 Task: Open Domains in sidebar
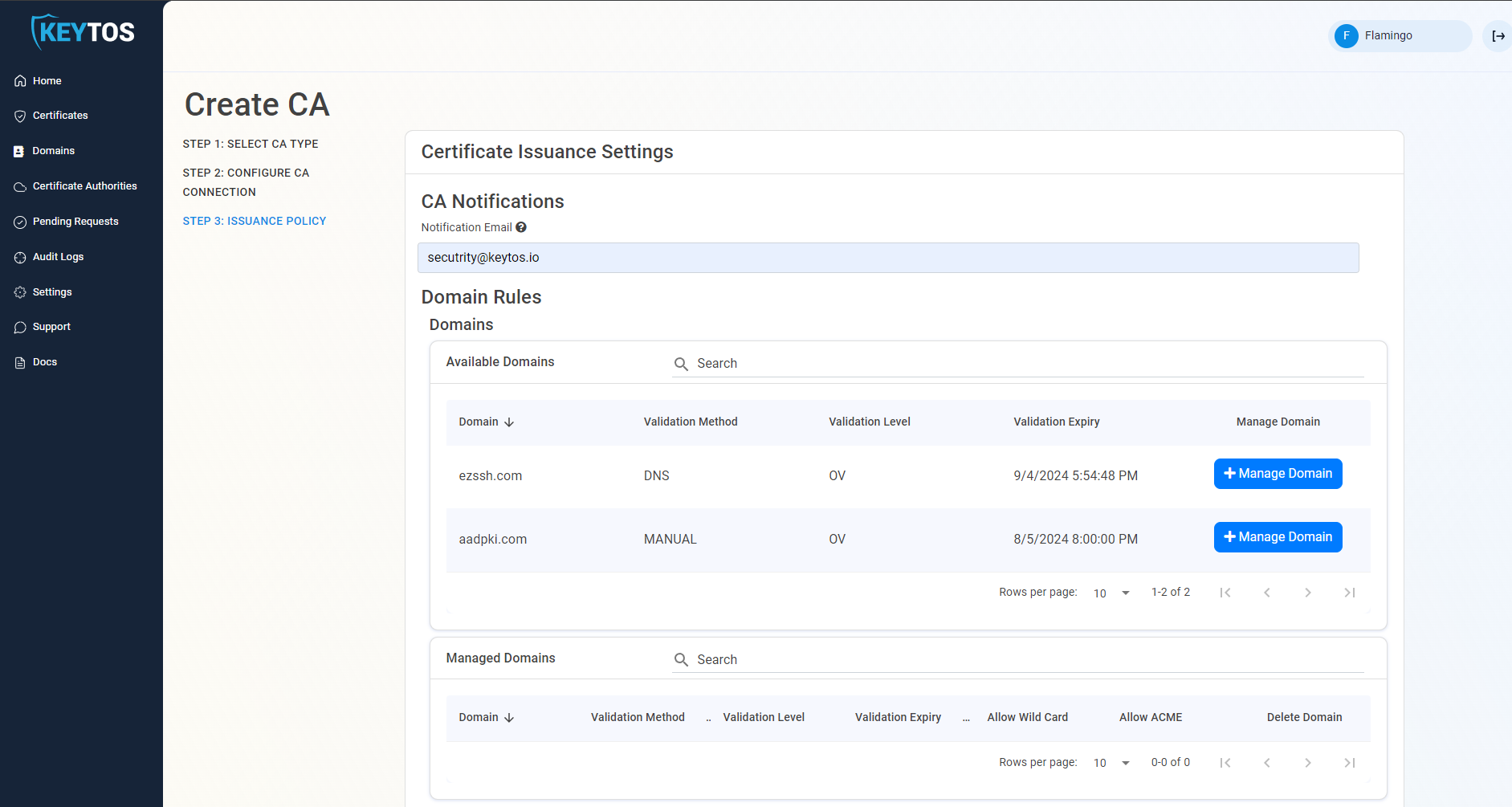tap(54, 151)
